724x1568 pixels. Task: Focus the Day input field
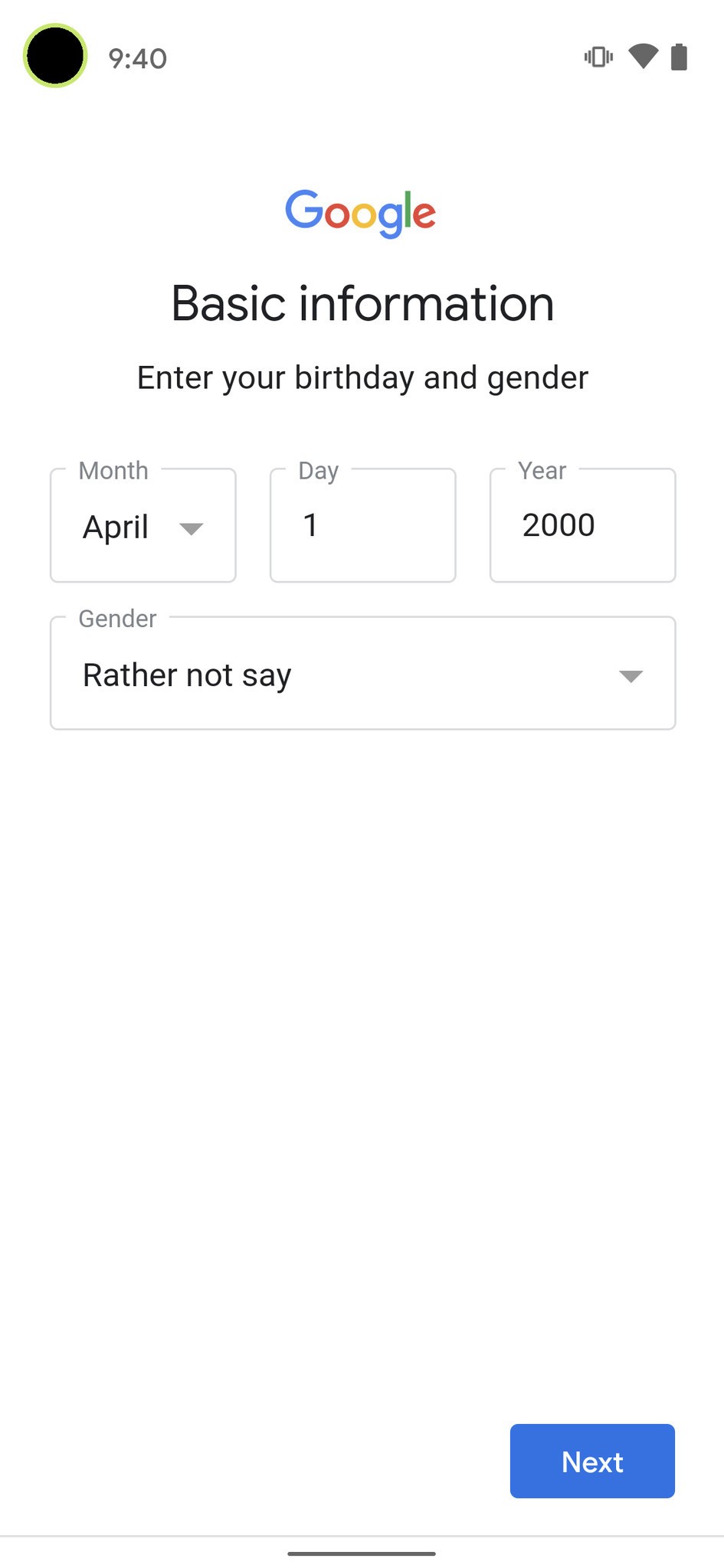pyautogui.click(x=362, y=526)
